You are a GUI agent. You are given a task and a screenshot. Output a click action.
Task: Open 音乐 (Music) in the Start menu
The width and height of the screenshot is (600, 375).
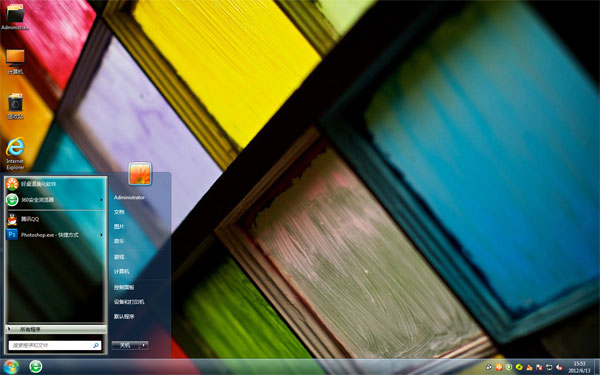pyautogui.click(x=119, y=241)
